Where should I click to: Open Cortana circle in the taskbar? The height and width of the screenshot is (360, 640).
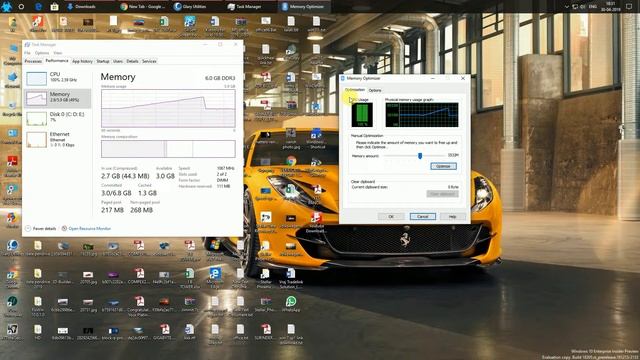[21, 7]
